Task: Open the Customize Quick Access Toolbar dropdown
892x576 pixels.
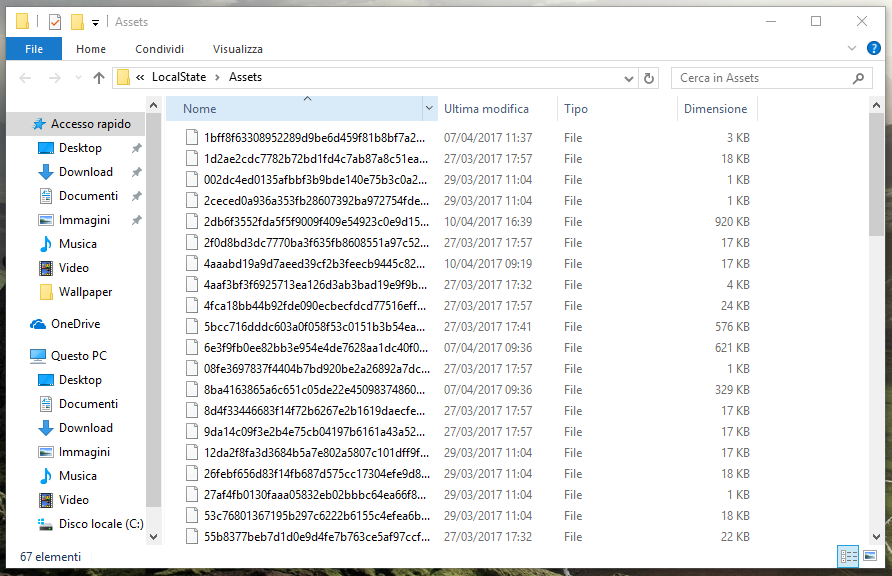Action: pyautogui.click(x=95, y=22)
